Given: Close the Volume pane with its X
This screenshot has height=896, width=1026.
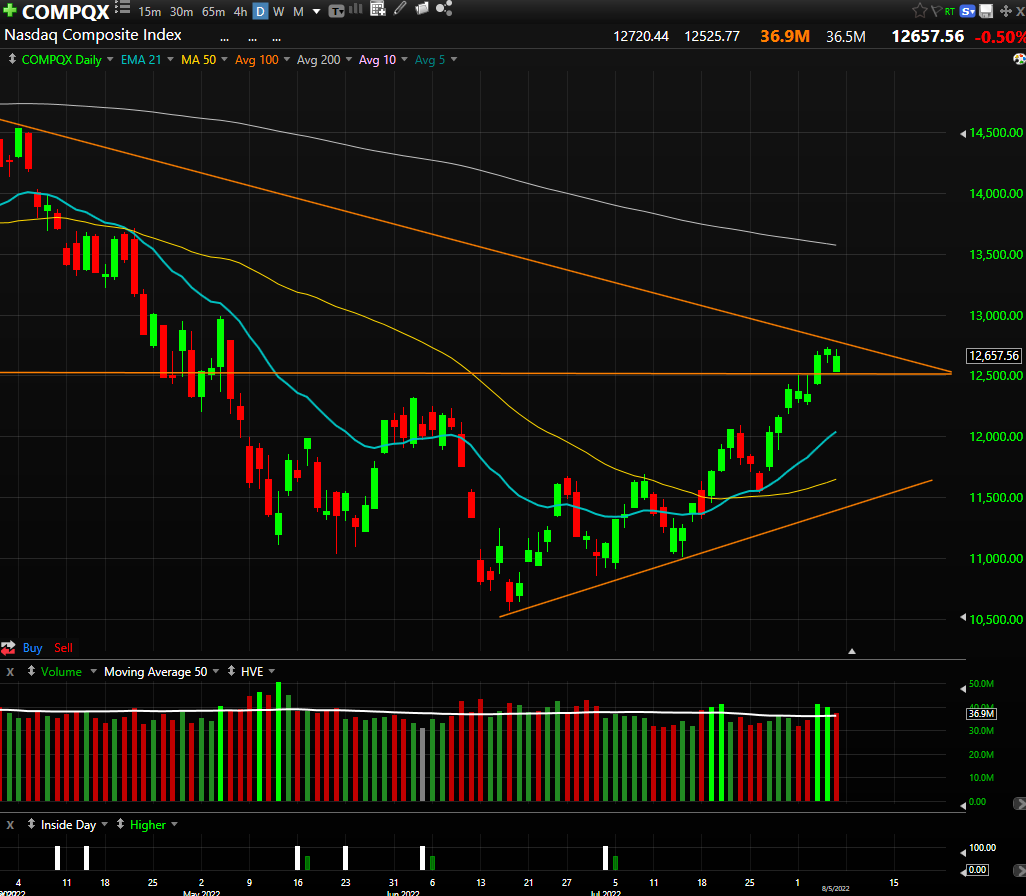Looking at the screenshot, I should click(x=10, y=672).
